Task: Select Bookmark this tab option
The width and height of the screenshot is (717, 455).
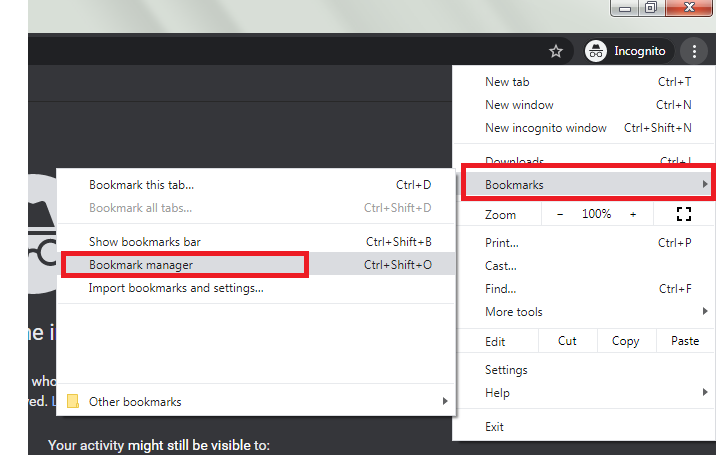Action: coord(141,185)
